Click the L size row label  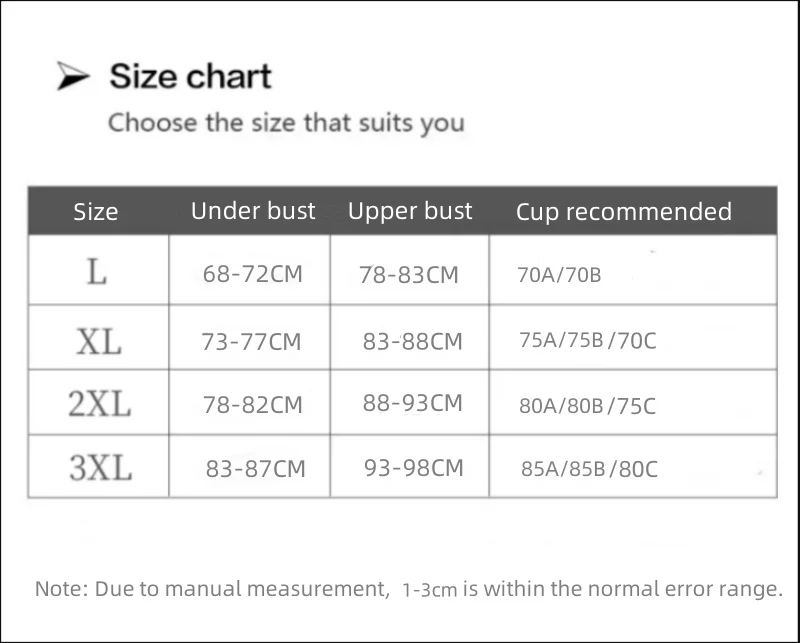(96, 272)
